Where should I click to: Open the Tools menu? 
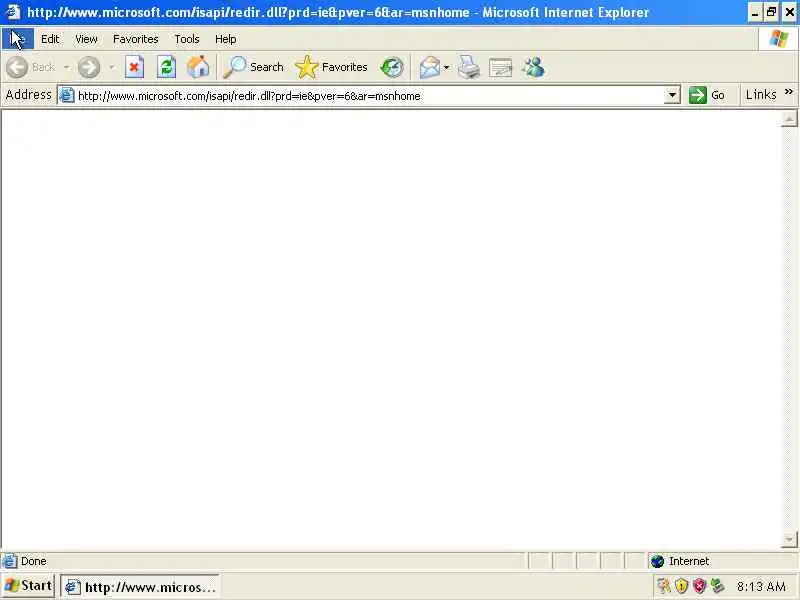tap(187, 39)
